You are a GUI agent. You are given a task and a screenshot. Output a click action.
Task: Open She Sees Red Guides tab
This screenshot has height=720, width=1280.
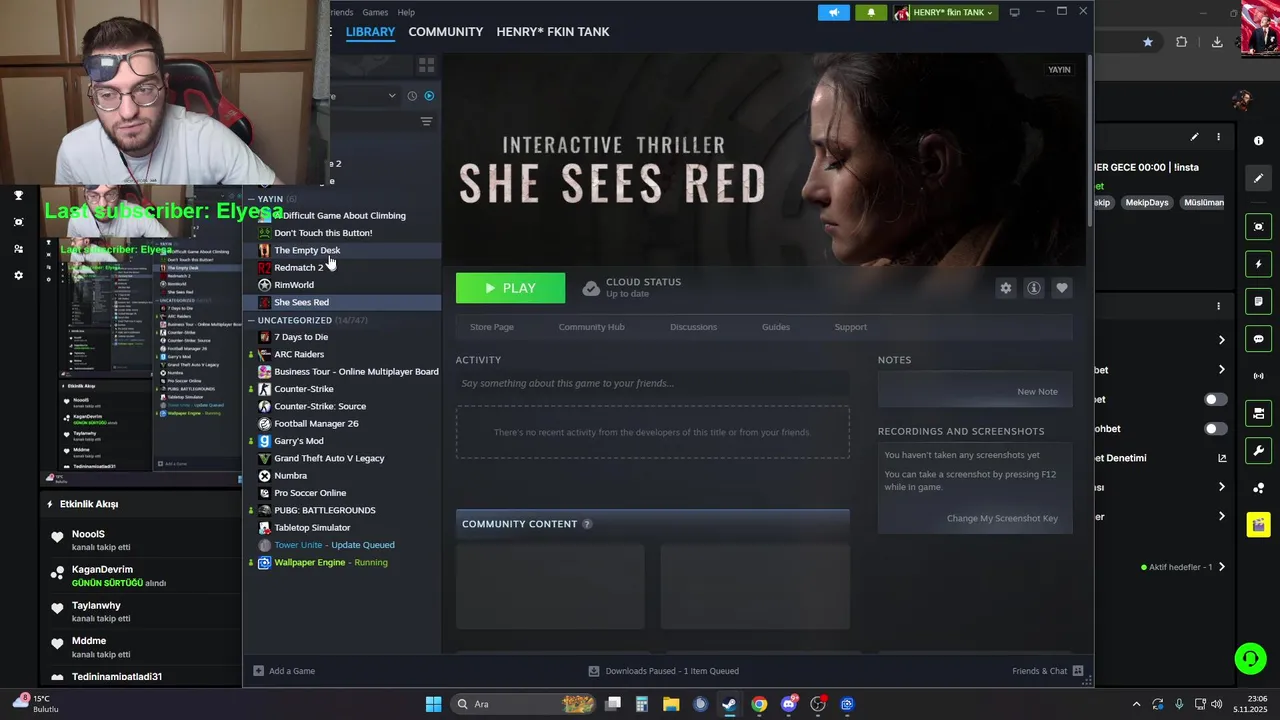[776, 327]
